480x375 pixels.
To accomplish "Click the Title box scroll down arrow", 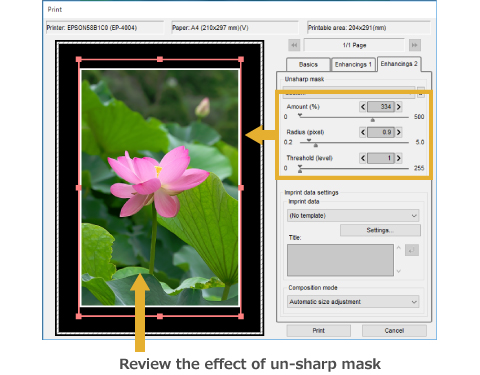I will click(399, 271).
